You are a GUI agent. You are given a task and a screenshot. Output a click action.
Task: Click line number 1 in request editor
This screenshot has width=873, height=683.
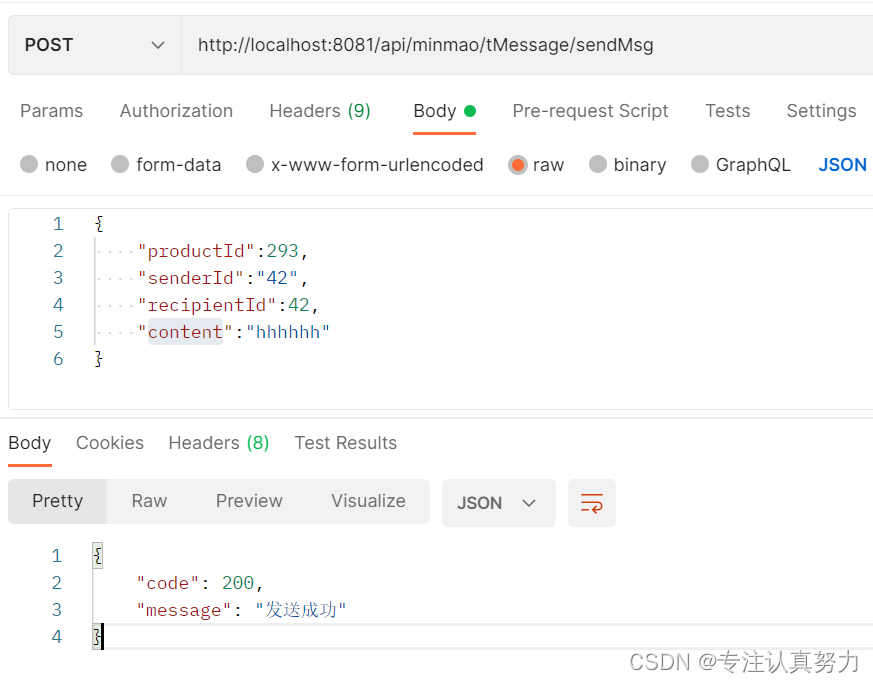tap(58, 224)
